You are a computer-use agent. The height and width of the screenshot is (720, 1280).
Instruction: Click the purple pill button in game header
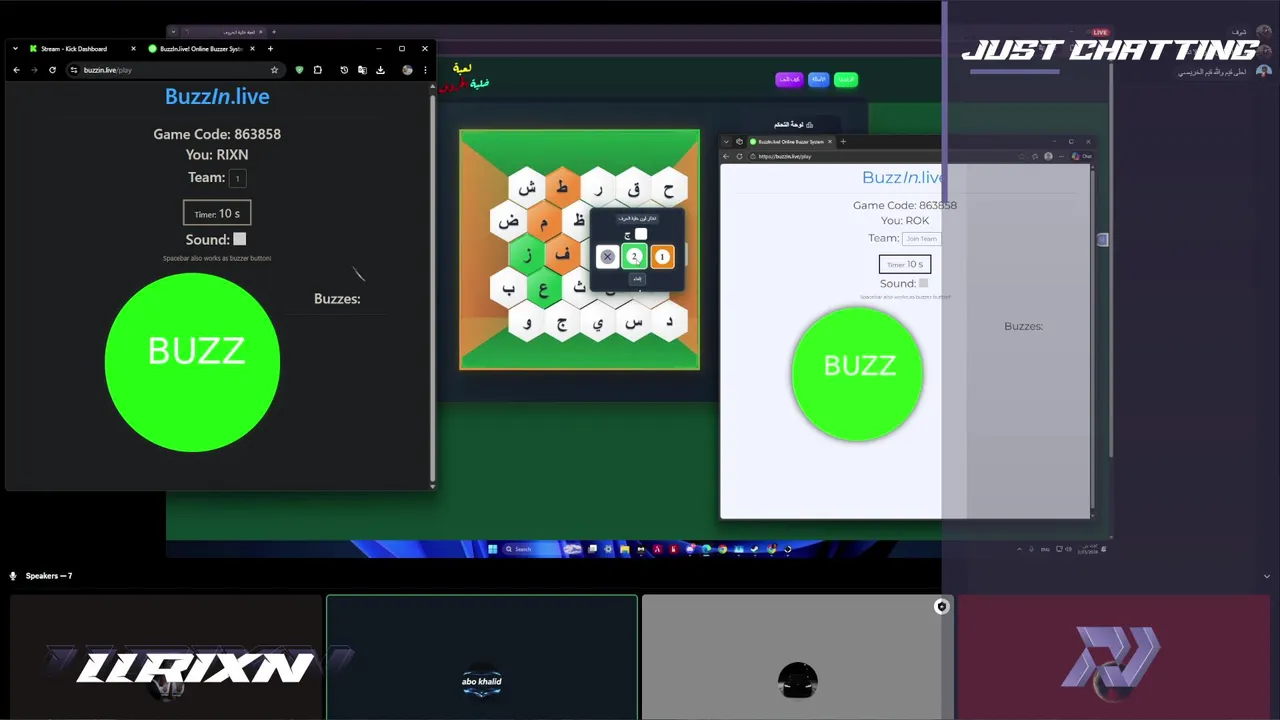(x=789, y=79)
